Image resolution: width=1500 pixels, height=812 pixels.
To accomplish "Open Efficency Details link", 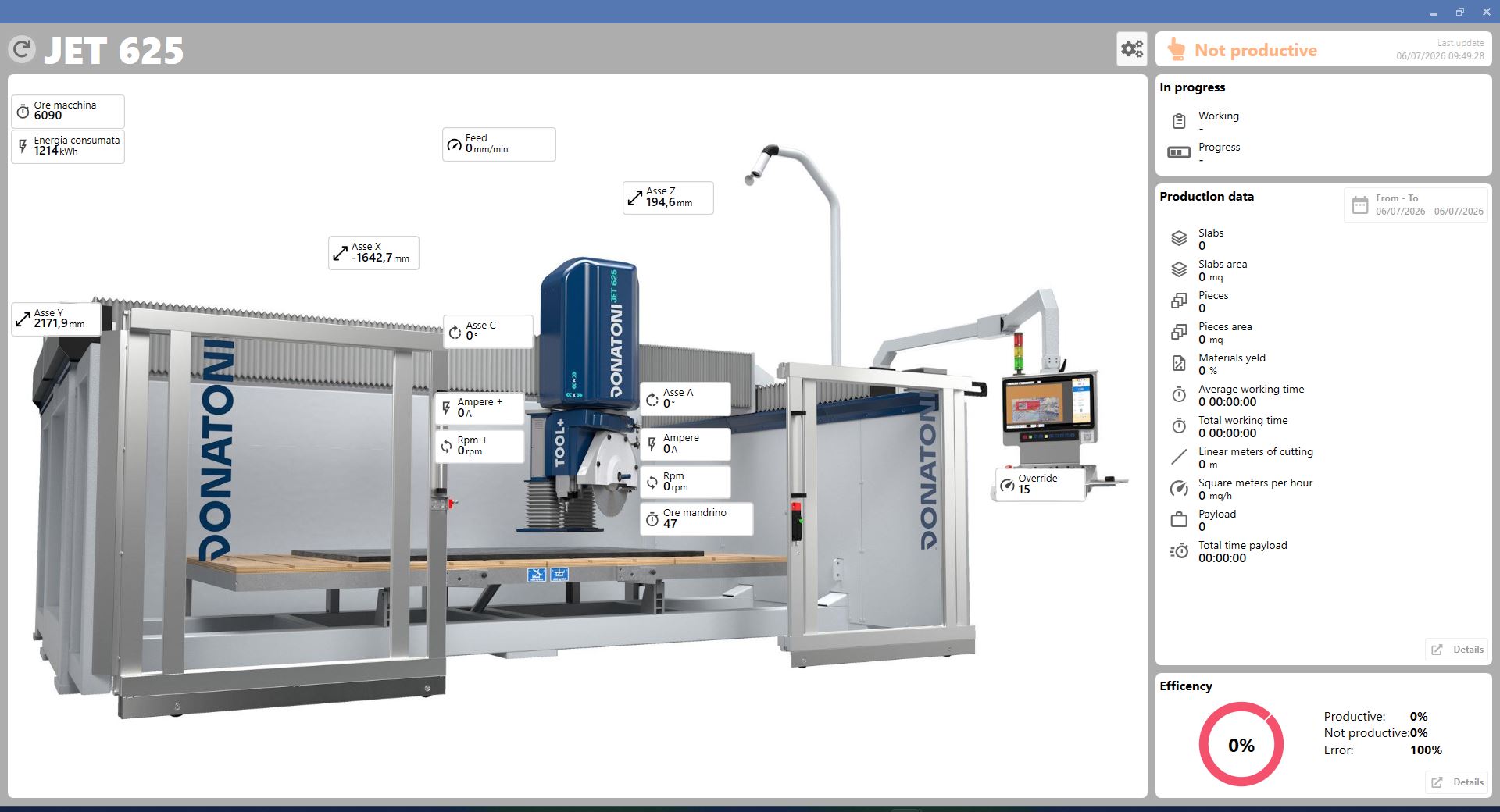I will [1457, 782].
